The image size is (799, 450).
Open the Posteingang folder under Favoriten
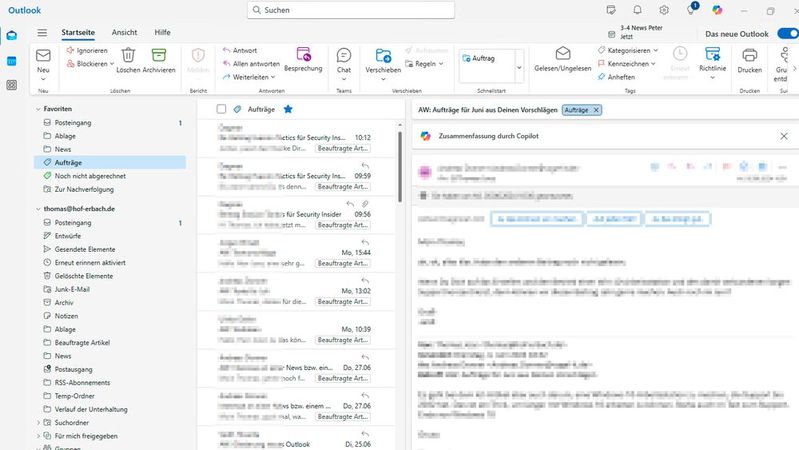[x=110, y=123]
